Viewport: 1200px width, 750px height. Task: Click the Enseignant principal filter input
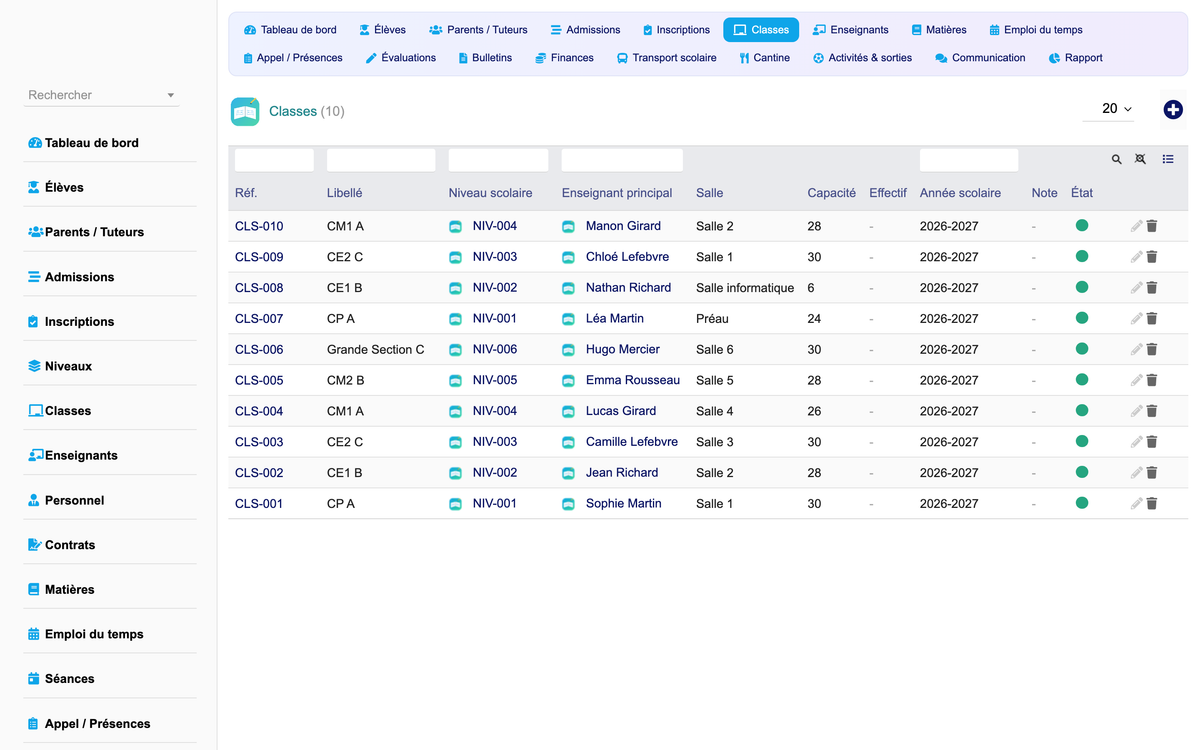point(622,160)
